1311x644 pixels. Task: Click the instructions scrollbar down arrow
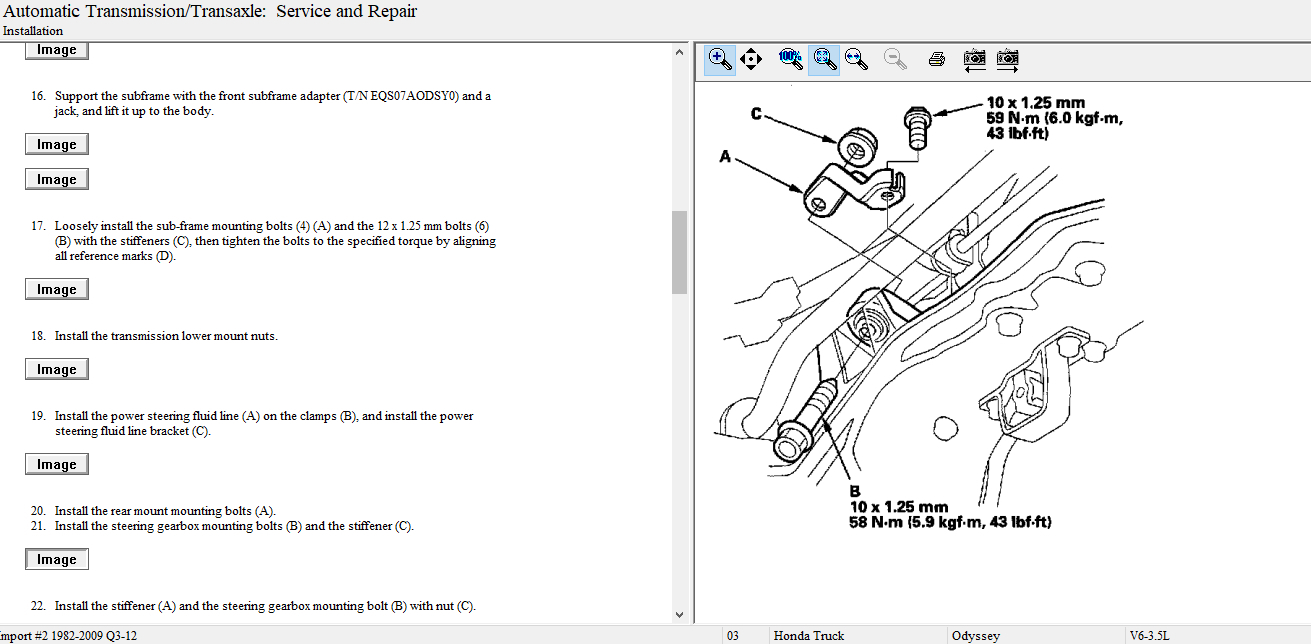(679, 614)
